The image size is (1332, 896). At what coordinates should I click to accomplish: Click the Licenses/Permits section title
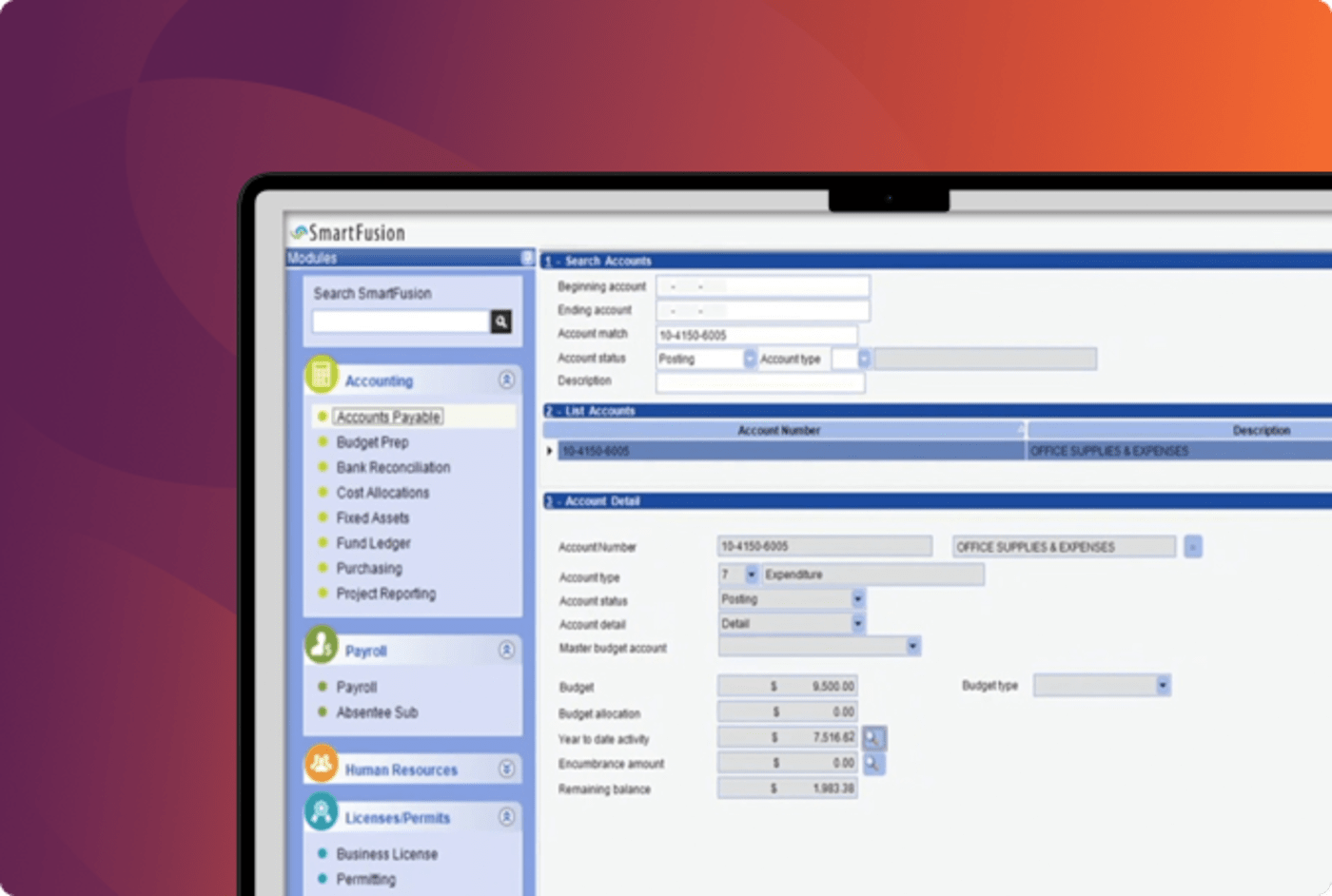point(397,818)
